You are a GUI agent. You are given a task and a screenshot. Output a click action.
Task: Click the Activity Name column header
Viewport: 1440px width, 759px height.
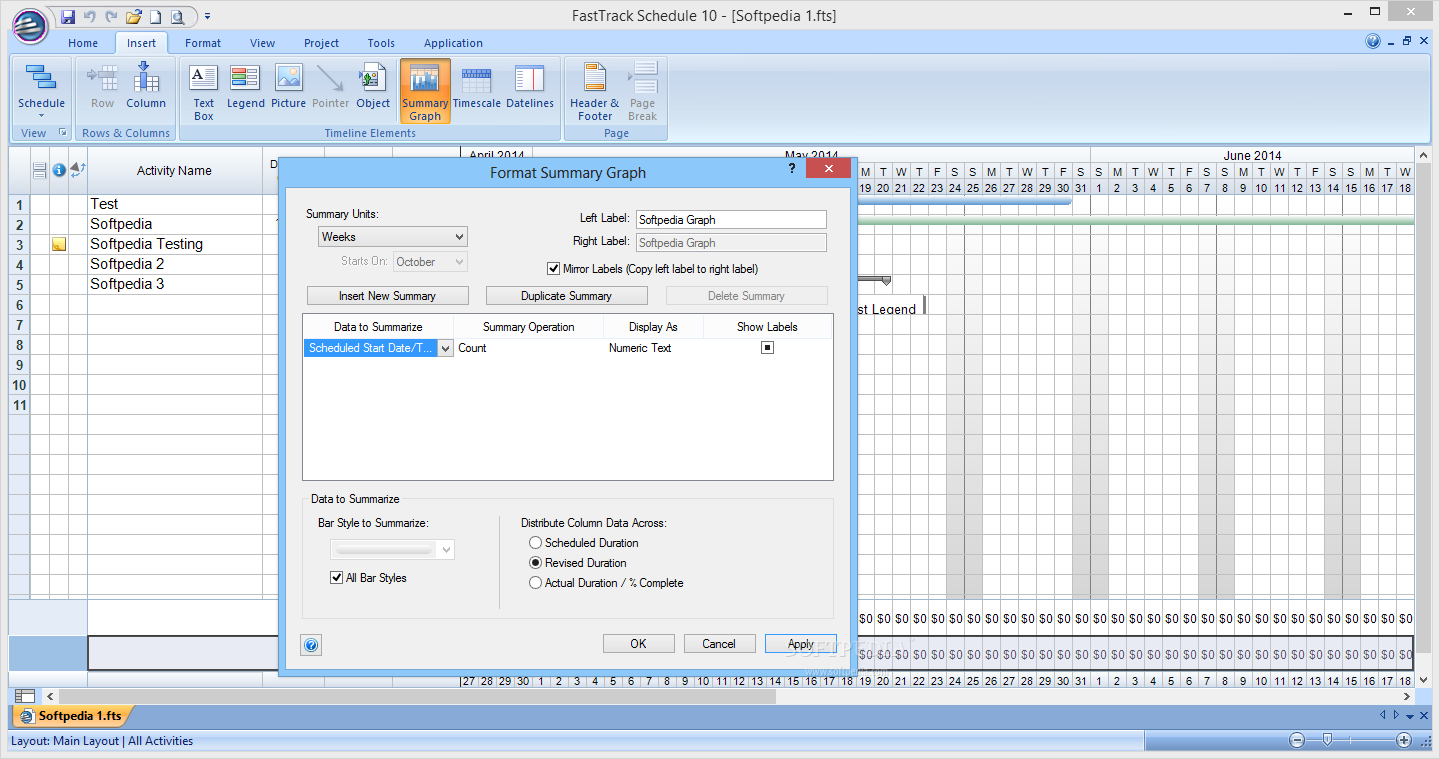click(174, 171)
